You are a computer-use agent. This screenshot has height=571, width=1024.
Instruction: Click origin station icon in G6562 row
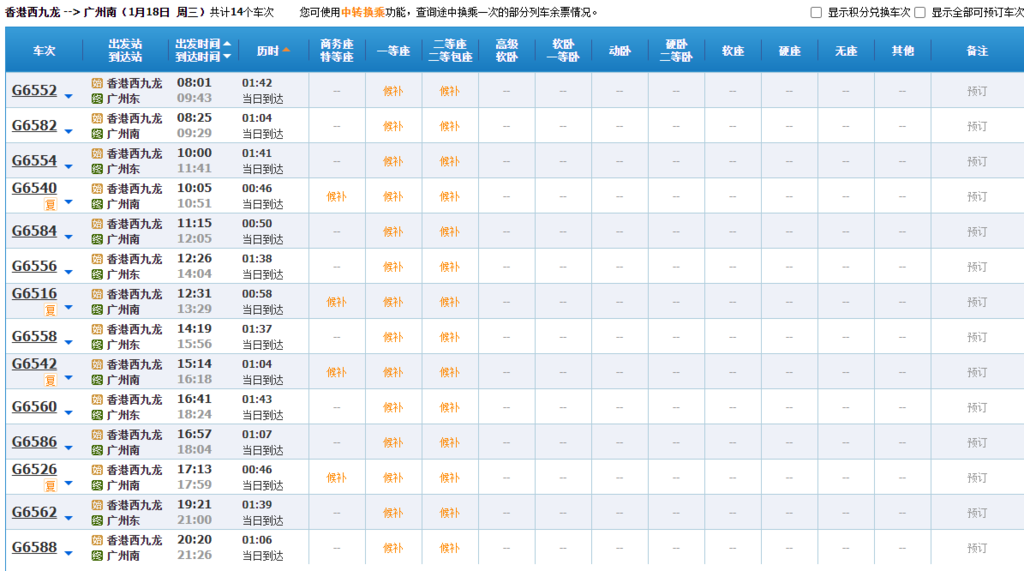tap(97, 505)
